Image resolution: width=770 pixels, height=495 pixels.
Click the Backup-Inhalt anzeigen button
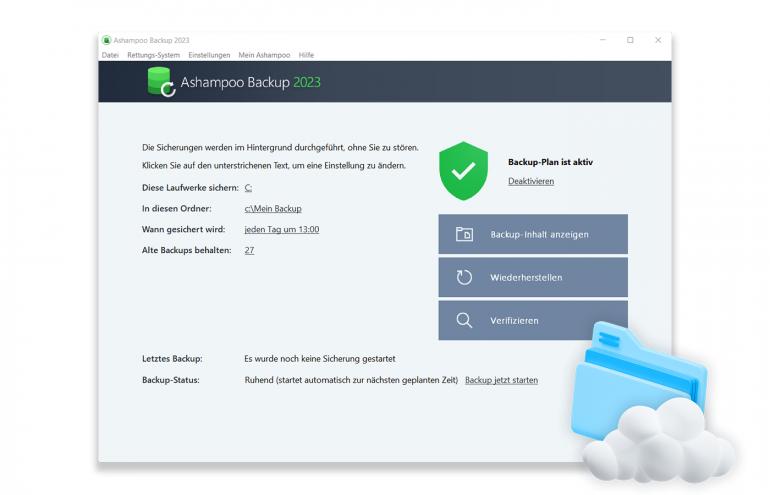coord(533,234)
